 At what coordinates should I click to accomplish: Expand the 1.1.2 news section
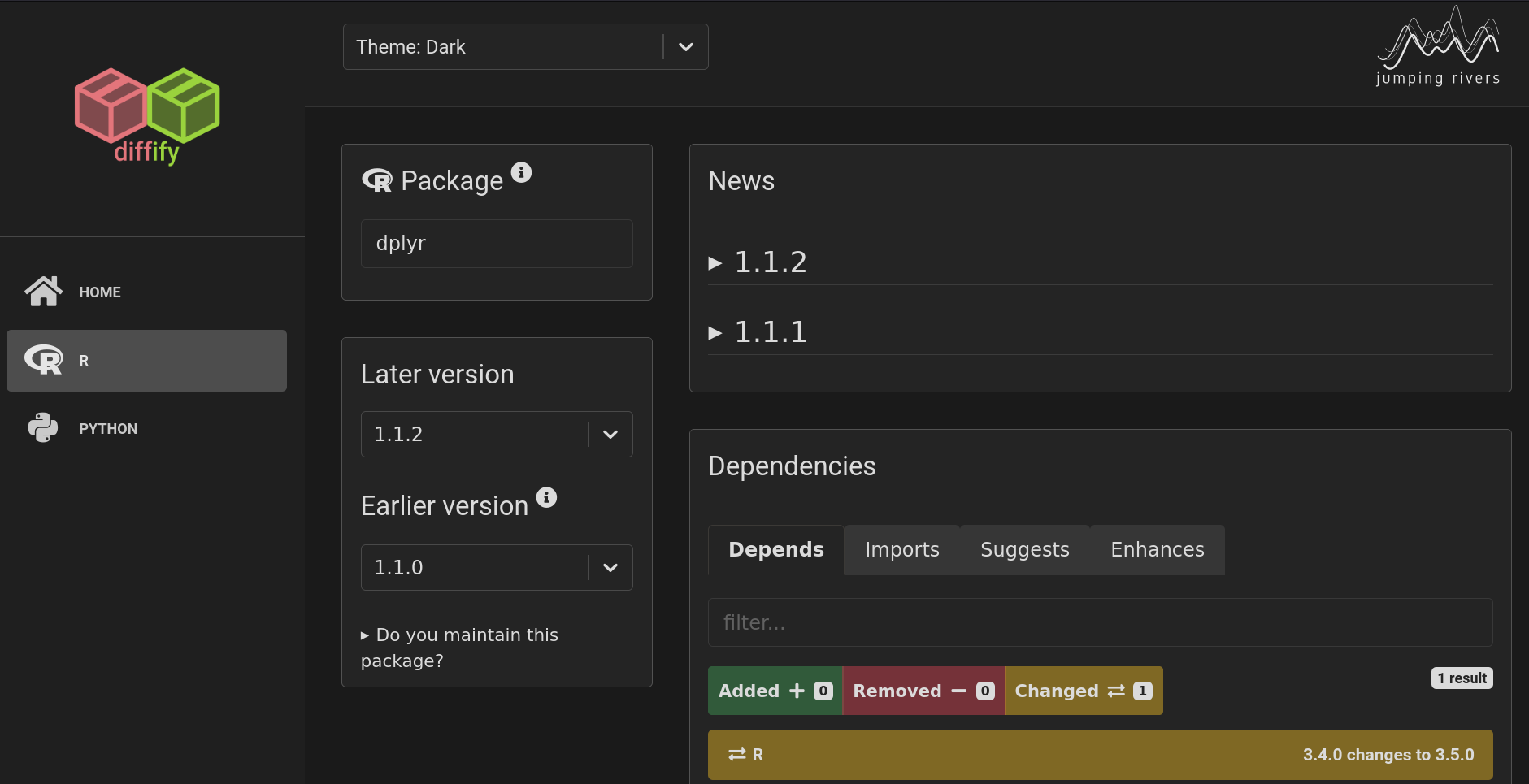pyautogui.click(x=758, y=262)
